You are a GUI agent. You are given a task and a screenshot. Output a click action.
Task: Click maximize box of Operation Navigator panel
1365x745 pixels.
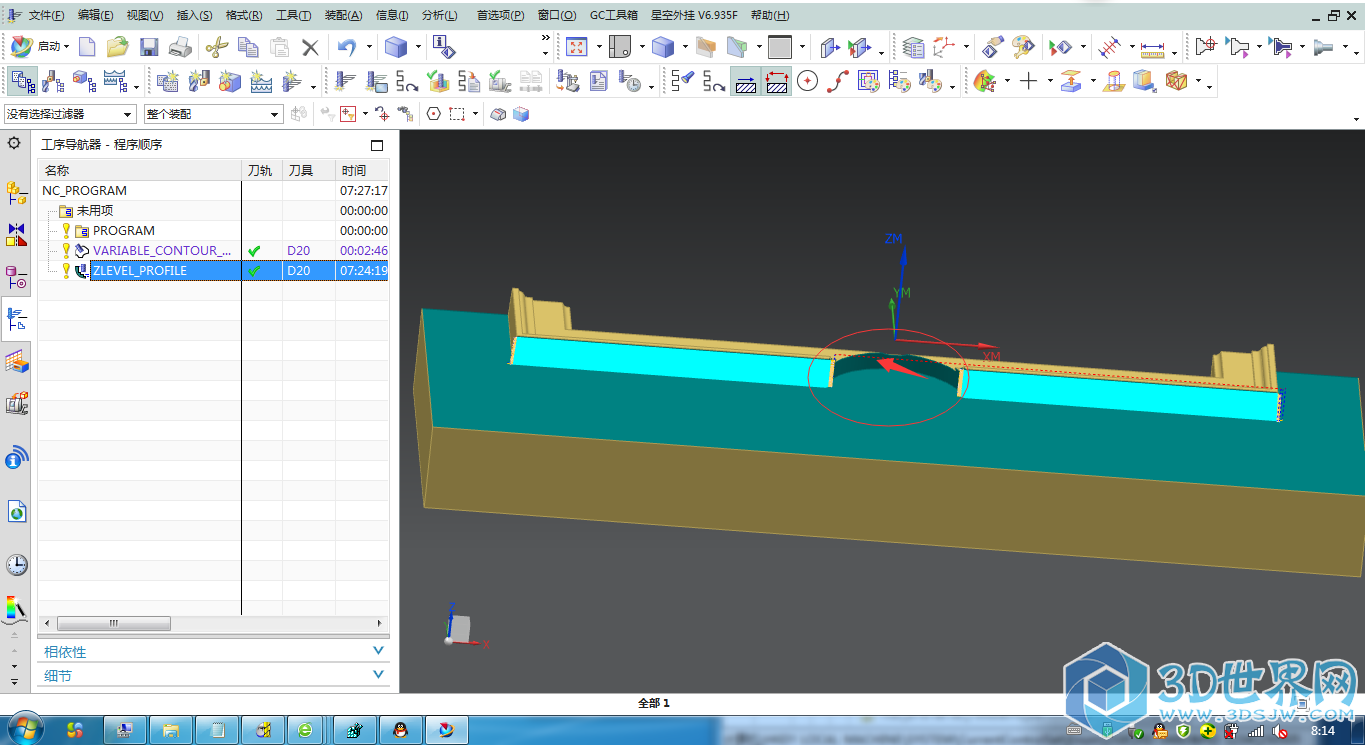(377, 145)
